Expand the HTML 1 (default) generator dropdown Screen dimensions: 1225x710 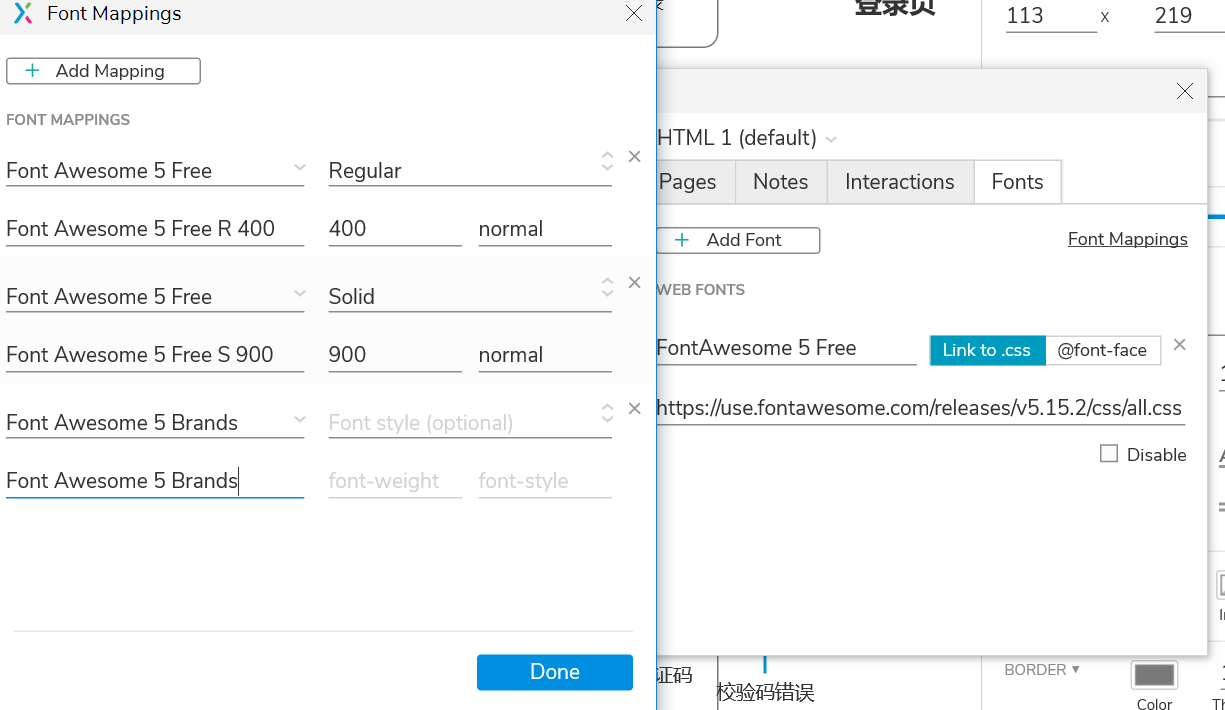[x=830, y=139]
